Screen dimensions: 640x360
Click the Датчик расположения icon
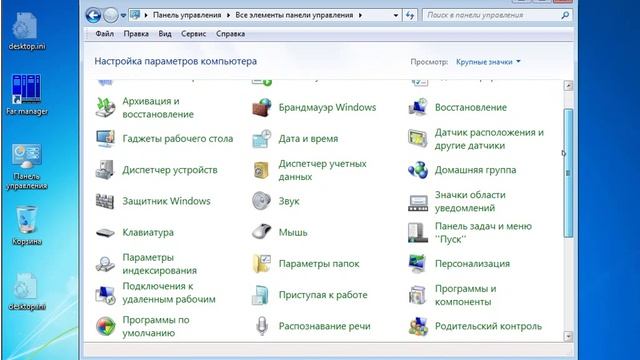(x=418, y=139)
